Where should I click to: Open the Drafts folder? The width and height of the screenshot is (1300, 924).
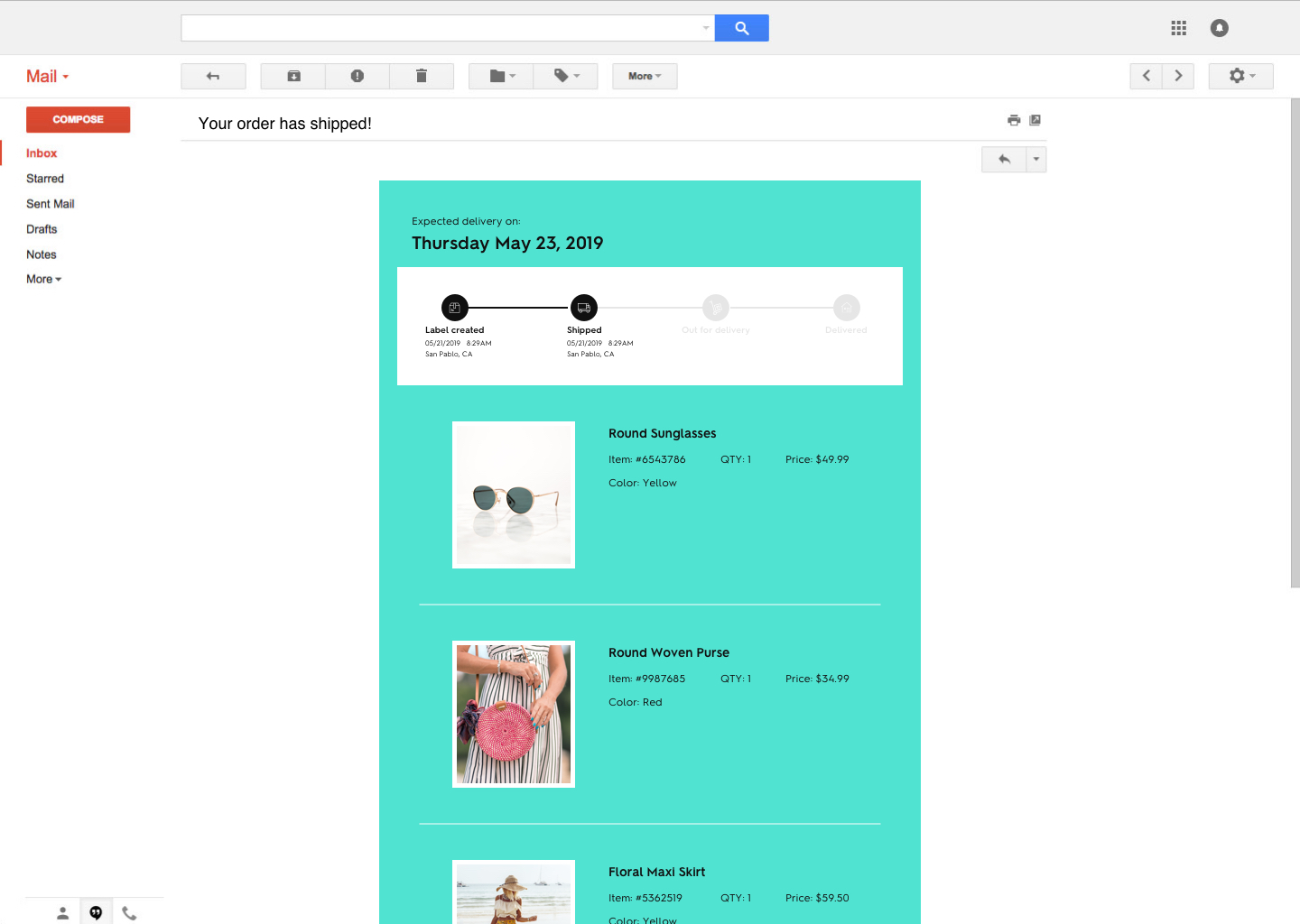[x=42, y=228]
